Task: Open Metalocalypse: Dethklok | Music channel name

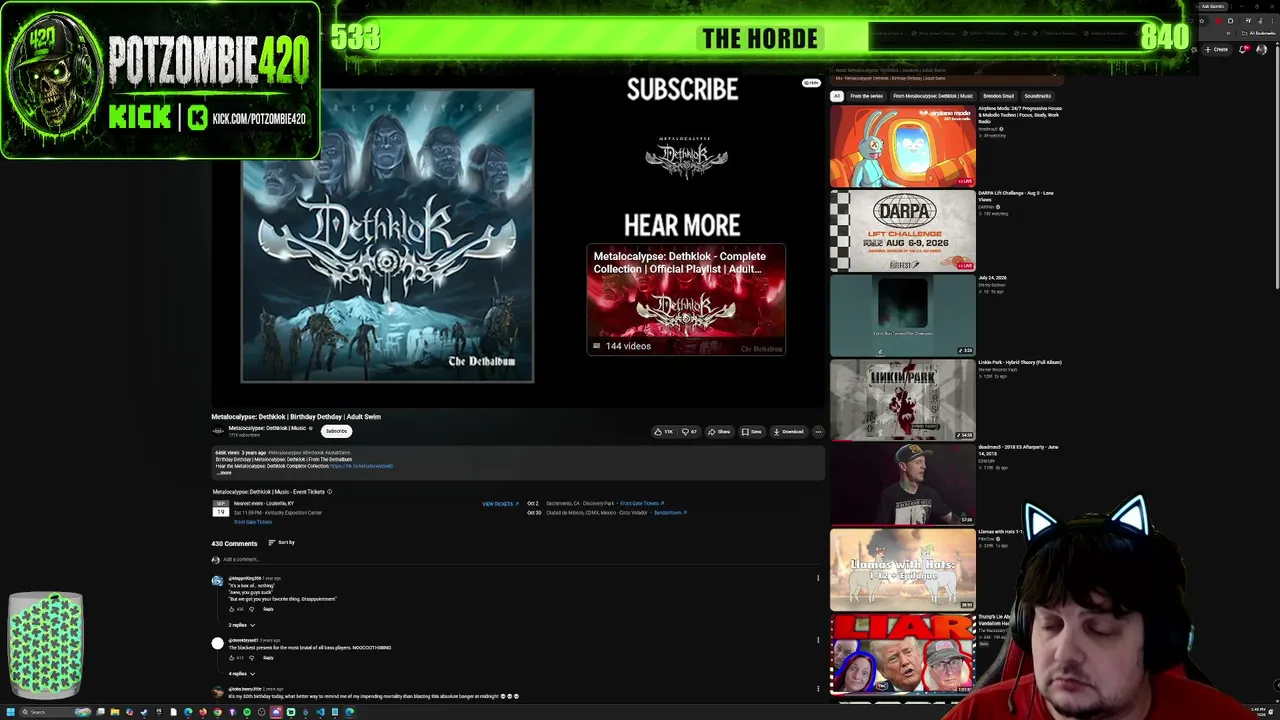Action: (x=267, y=428)
